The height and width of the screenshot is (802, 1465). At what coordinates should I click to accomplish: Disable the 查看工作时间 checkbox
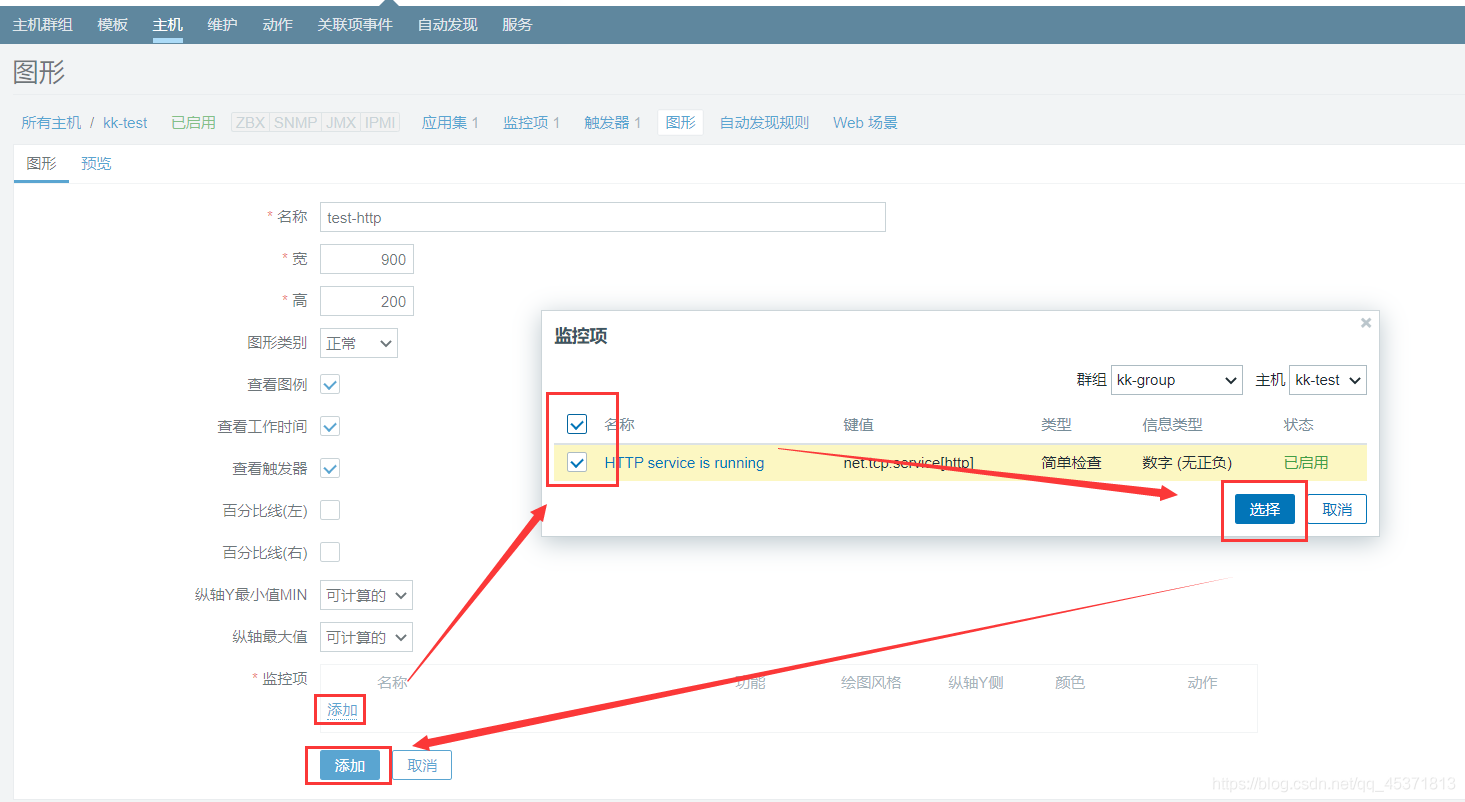click(x=330, y=427)
